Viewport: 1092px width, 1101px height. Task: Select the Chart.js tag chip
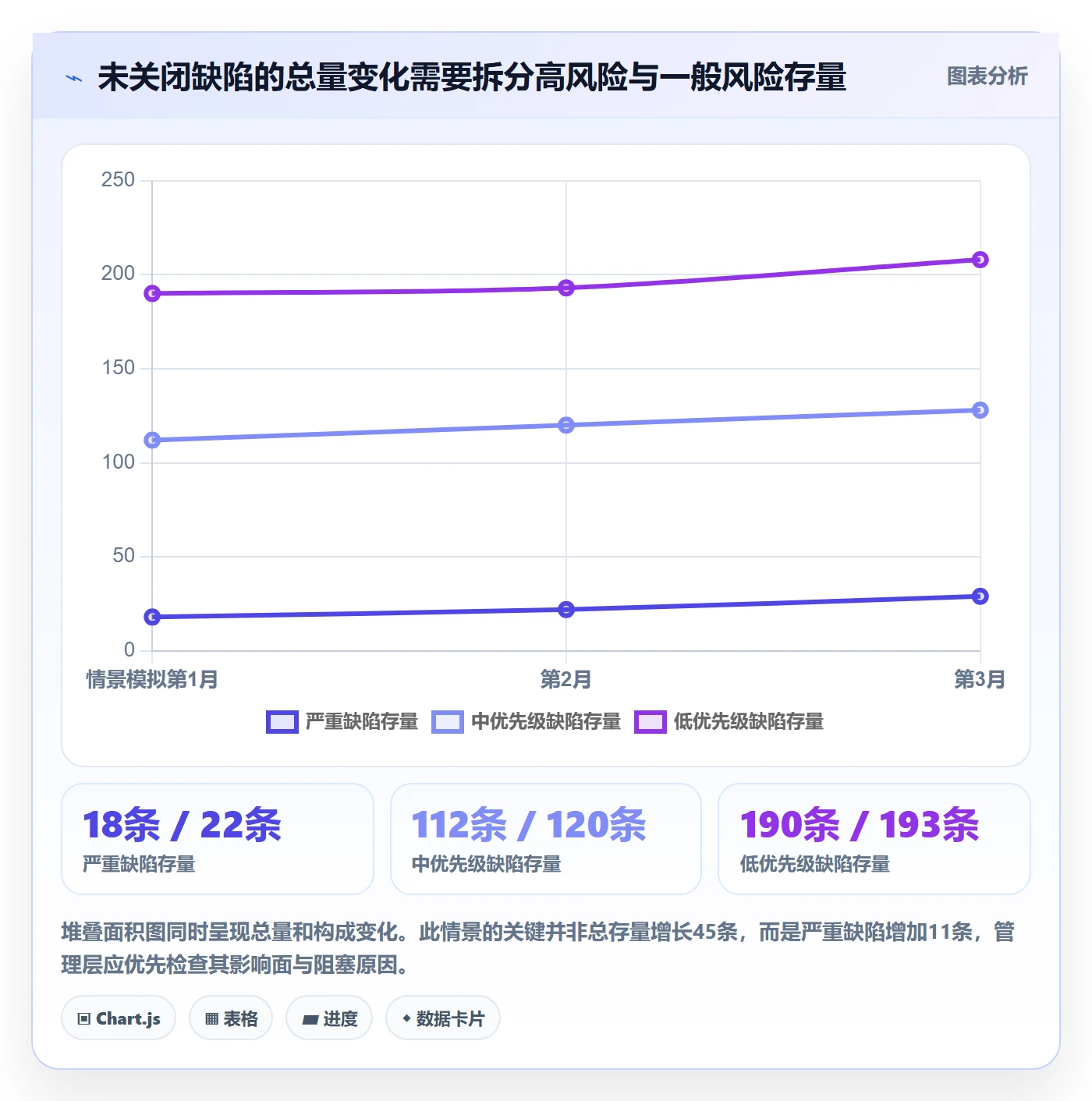(x=119, y=1018)
